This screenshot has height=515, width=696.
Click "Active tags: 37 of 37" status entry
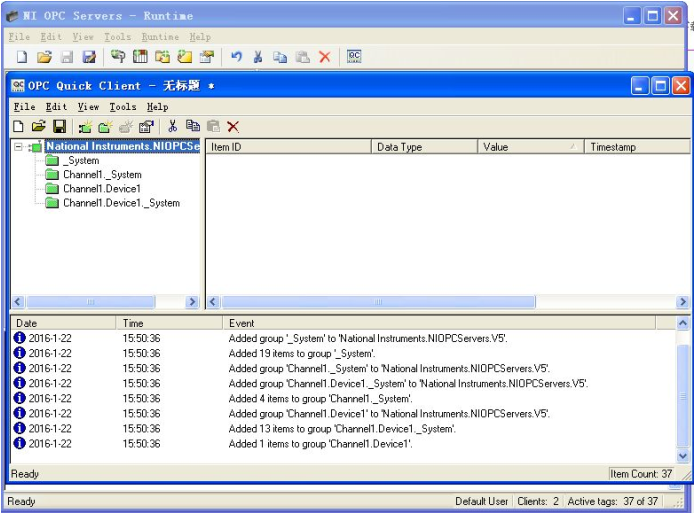coord(613,501)
